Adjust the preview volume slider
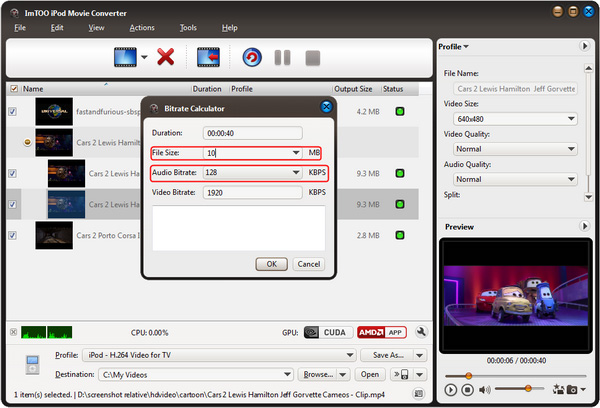600x408 pixels. [519, 388]
